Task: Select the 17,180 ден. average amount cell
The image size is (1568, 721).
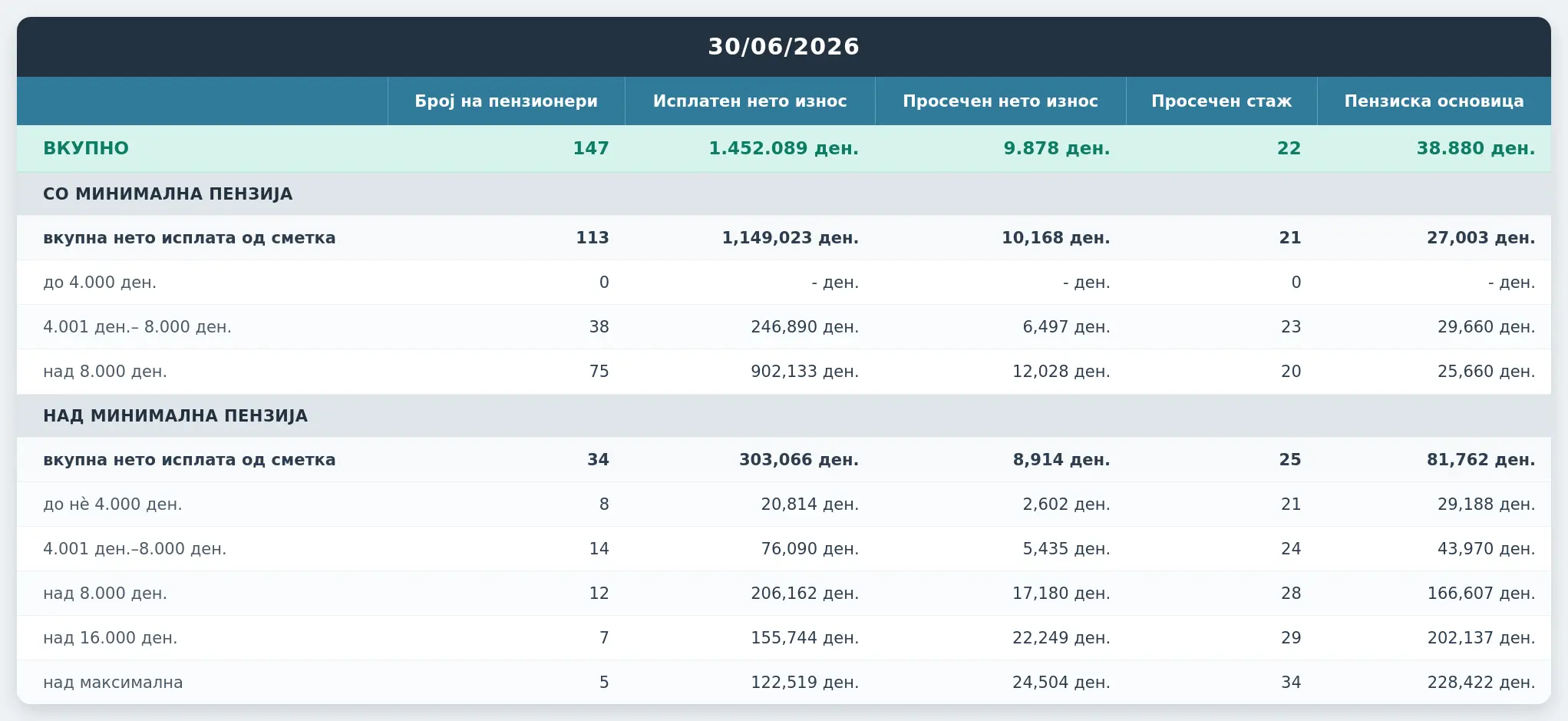Action: coord(1061,594)
